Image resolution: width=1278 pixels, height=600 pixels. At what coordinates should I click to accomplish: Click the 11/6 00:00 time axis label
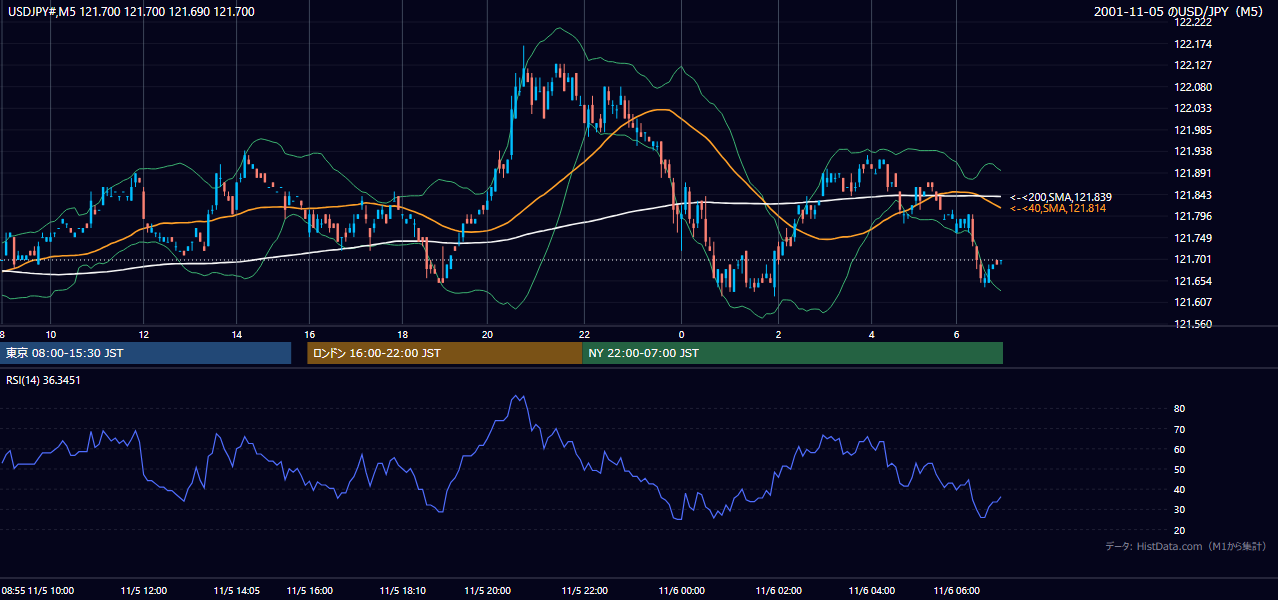681,590
